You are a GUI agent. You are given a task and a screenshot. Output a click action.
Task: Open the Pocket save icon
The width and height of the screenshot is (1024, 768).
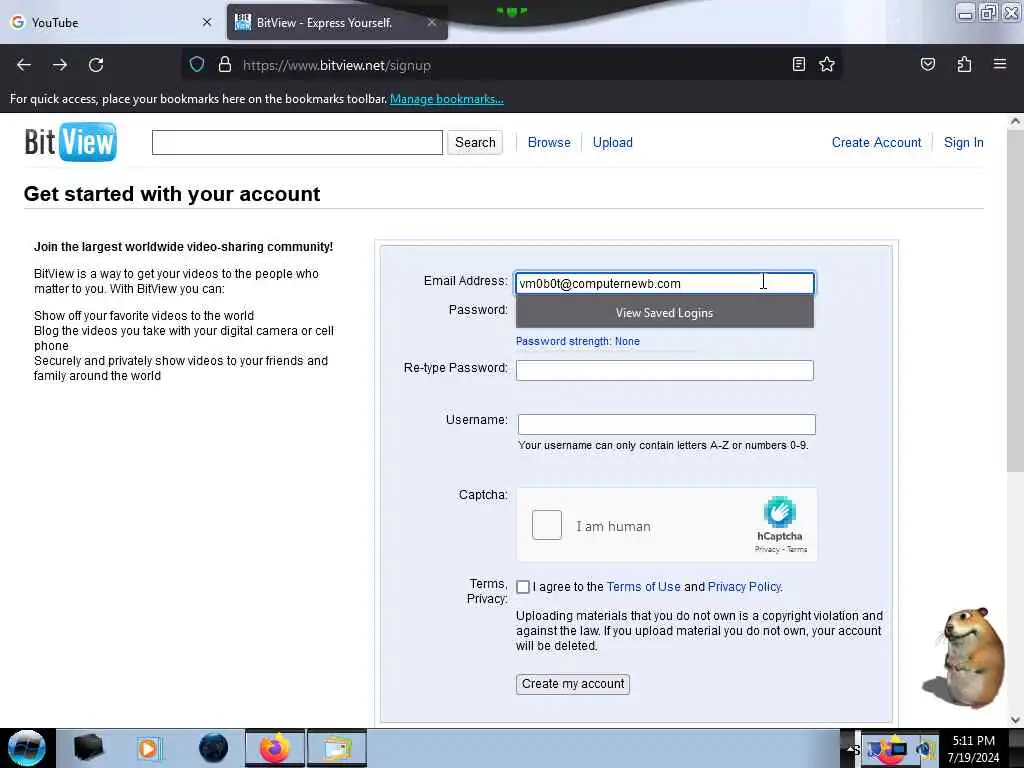pyautogui.click(x=927, y=64)
